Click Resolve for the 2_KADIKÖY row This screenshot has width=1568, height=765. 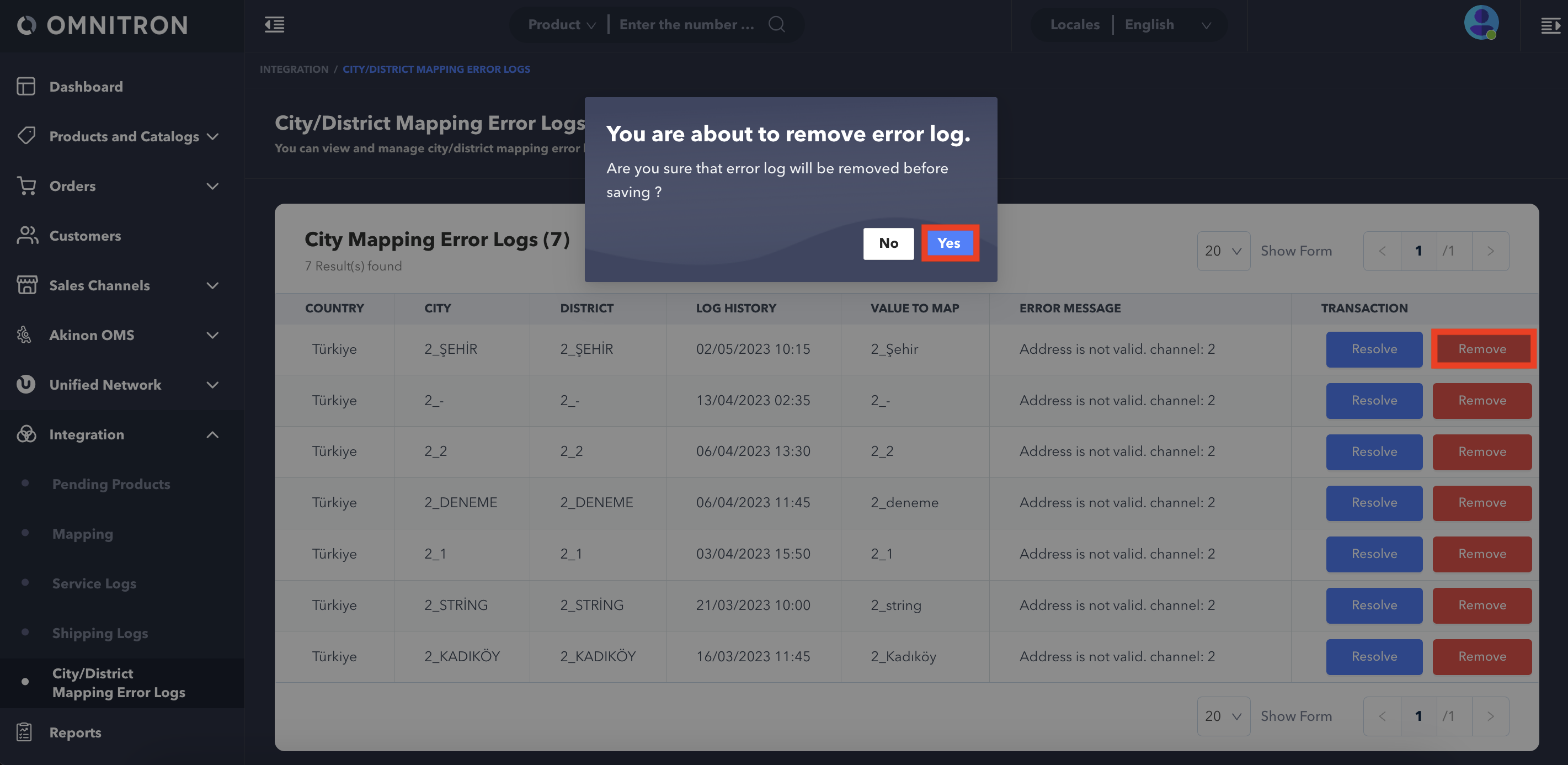(1373, 656)
